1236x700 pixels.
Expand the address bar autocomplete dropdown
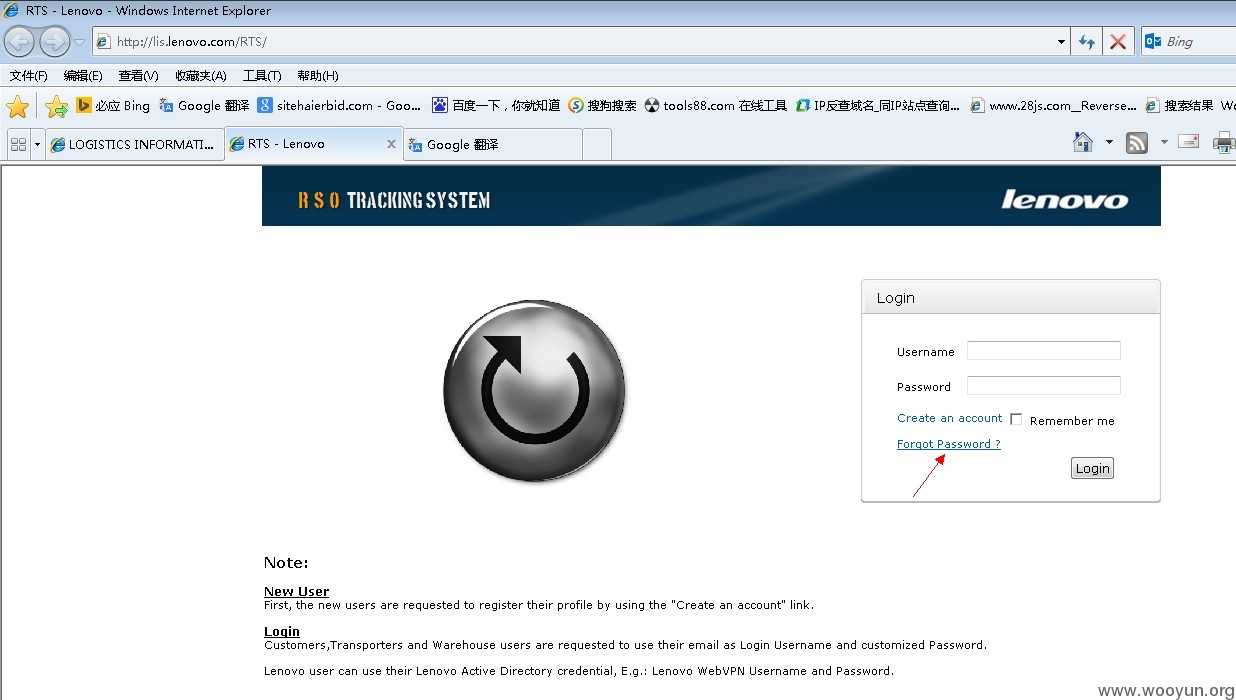coord(1061,42)
